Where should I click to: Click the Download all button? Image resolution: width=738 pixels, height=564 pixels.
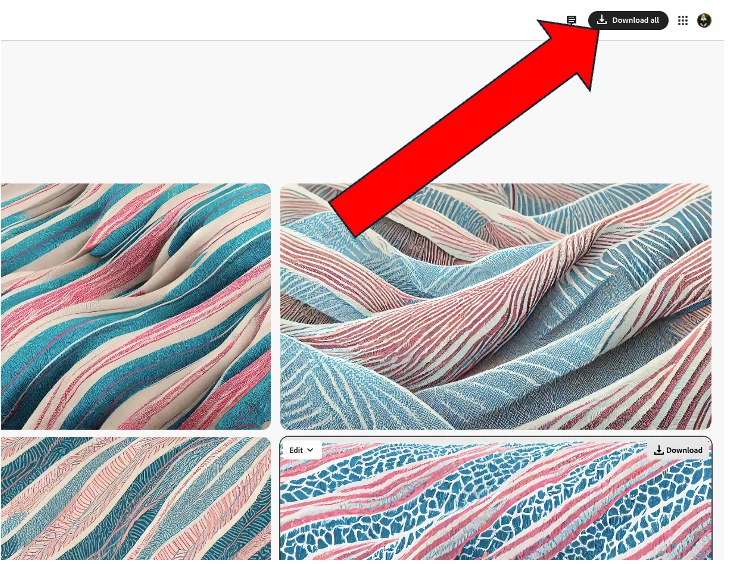click(x=628, y=20)
